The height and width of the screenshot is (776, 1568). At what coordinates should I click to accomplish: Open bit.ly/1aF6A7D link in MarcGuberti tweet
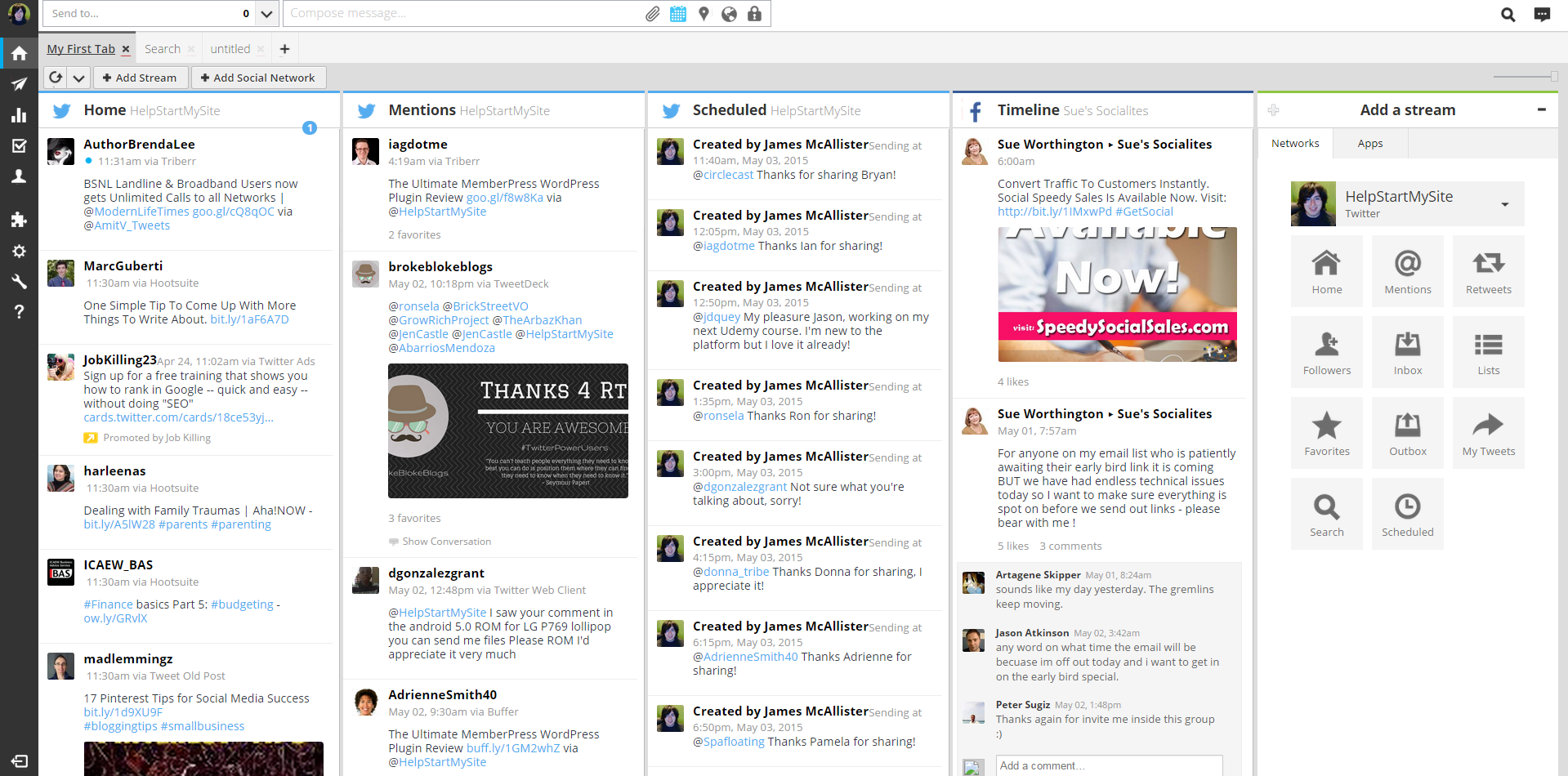[x=249, y=319]
